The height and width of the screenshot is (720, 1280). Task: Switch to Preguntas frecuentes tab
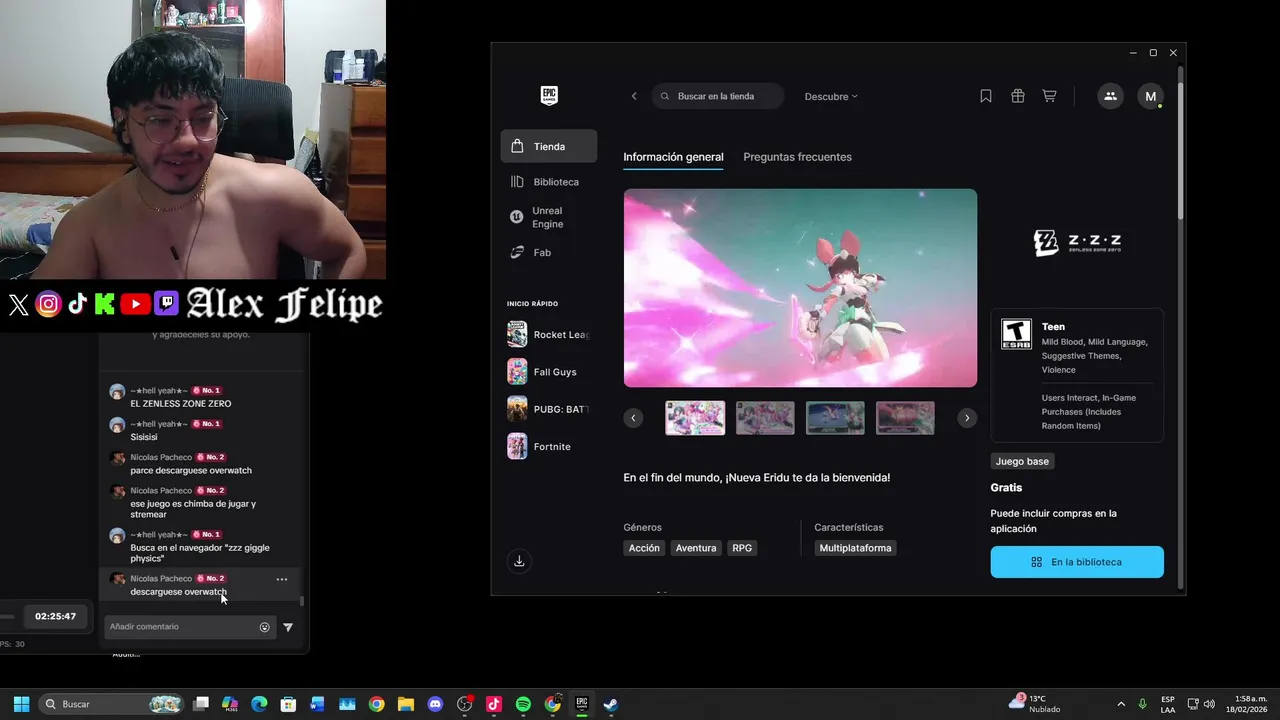(x=797, y=157)
